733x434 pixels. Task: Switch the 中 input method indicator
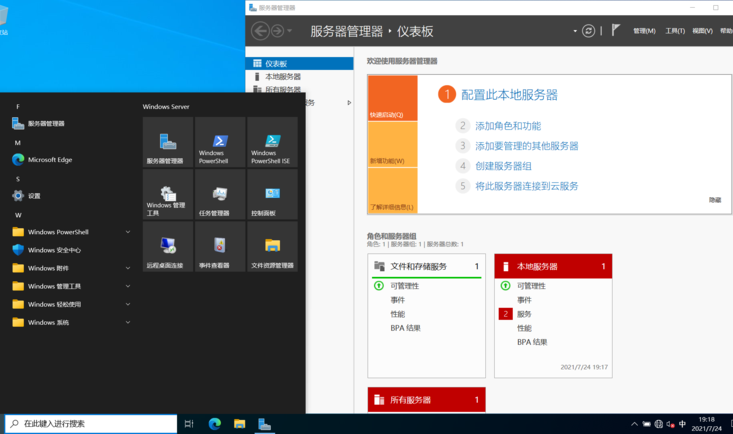(x=683, y=424)
